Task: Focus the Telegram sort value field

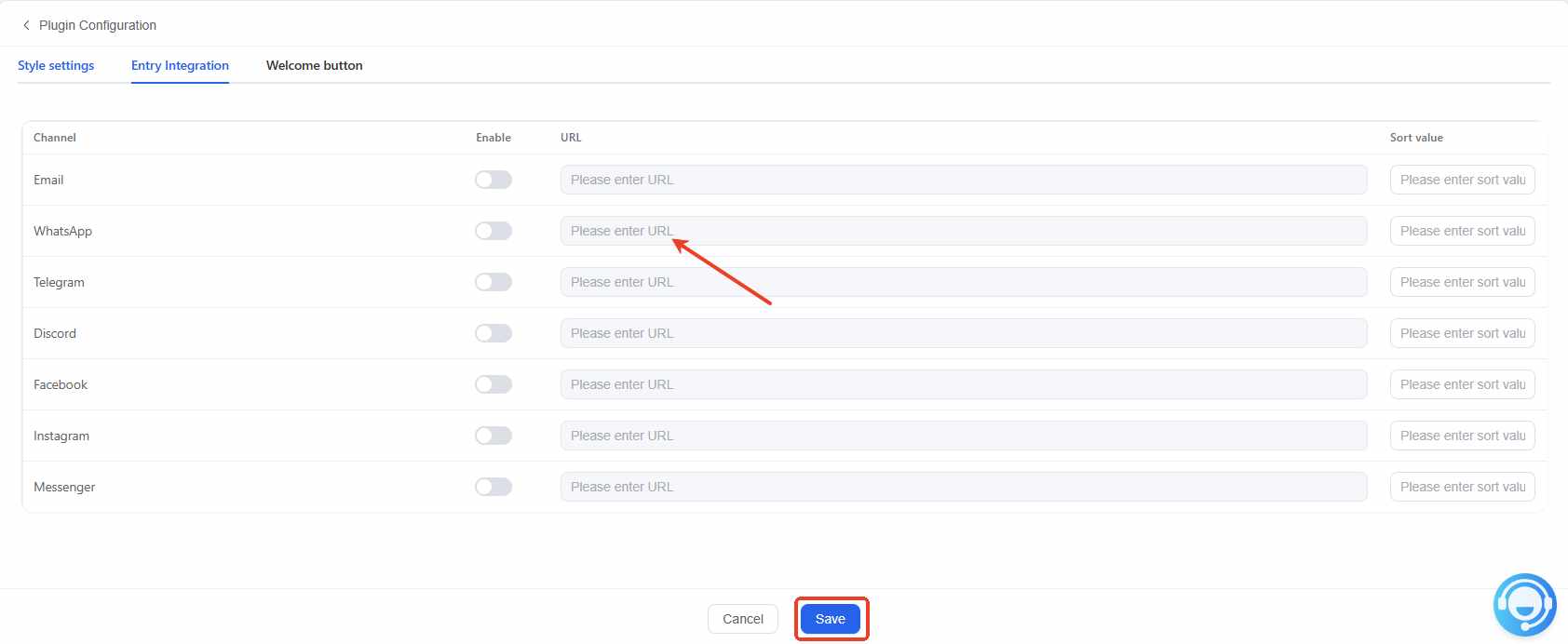Action: (1463, 282)
